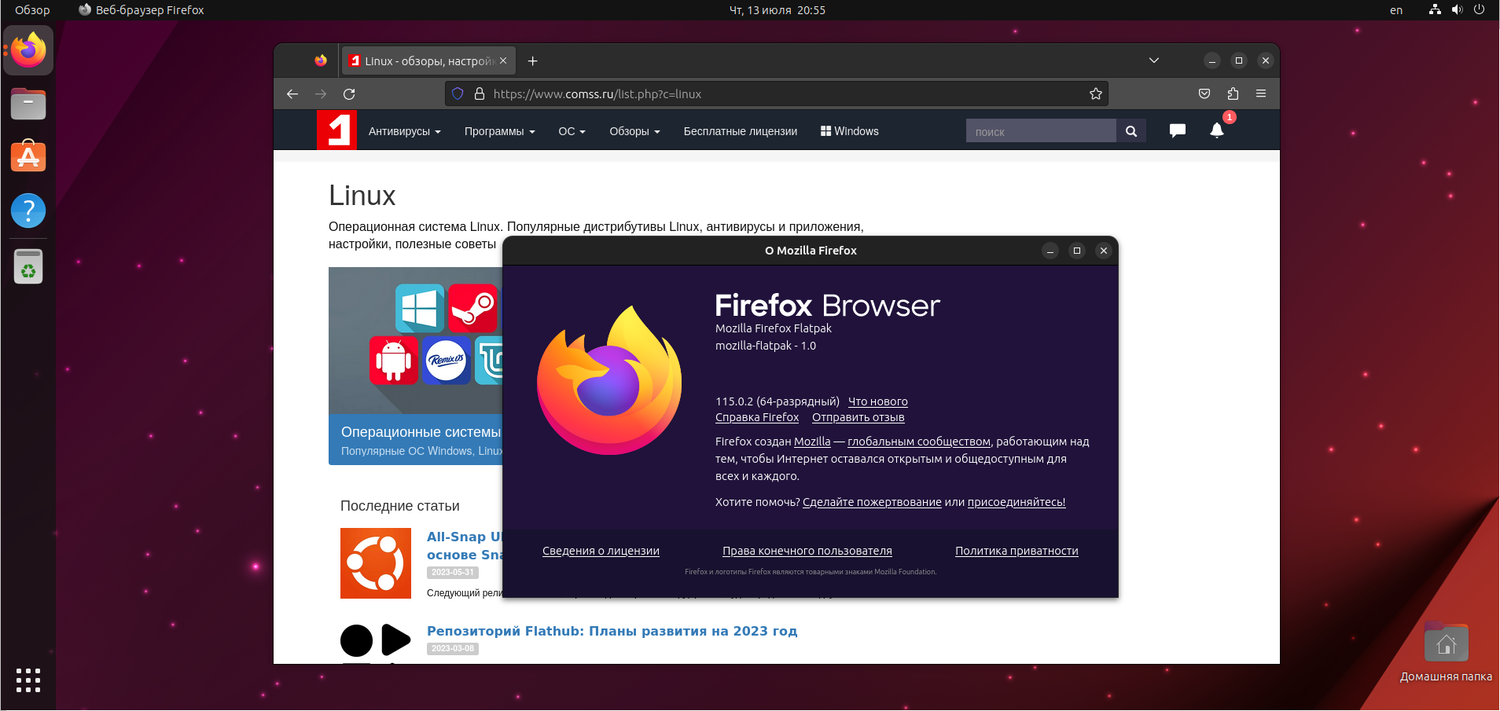1500x711 pixels.
Task: Open the Flathub article thumbnail
Action: coord(376,643)
